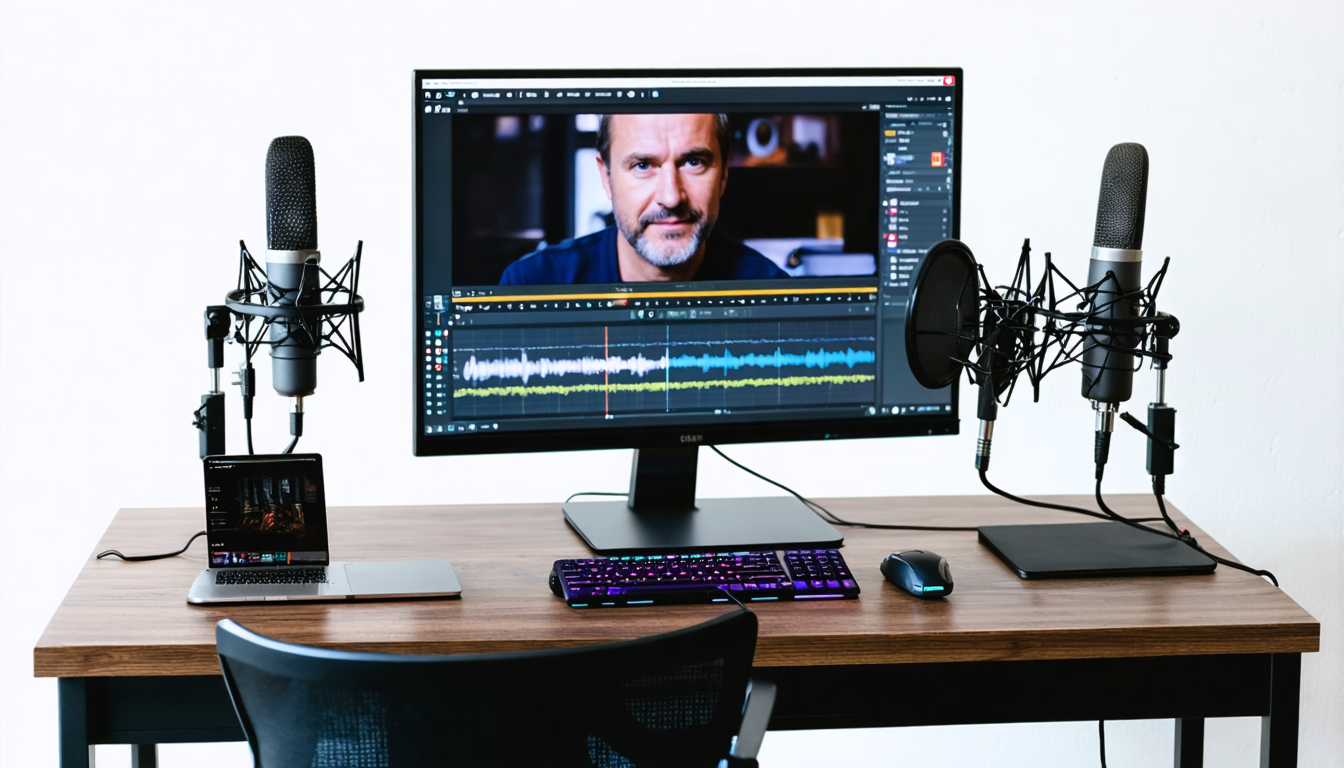
Task: Toggle the red item icon in the right panel list
Action: (892, 238)
